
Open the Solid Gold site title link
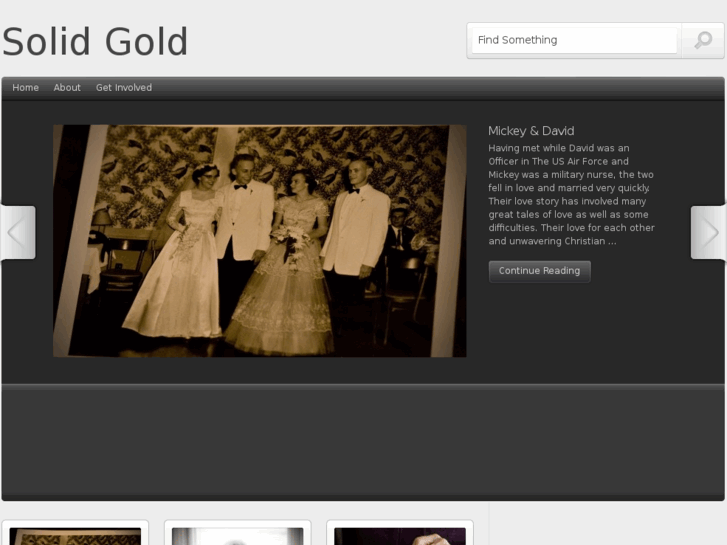click(95, 42)
